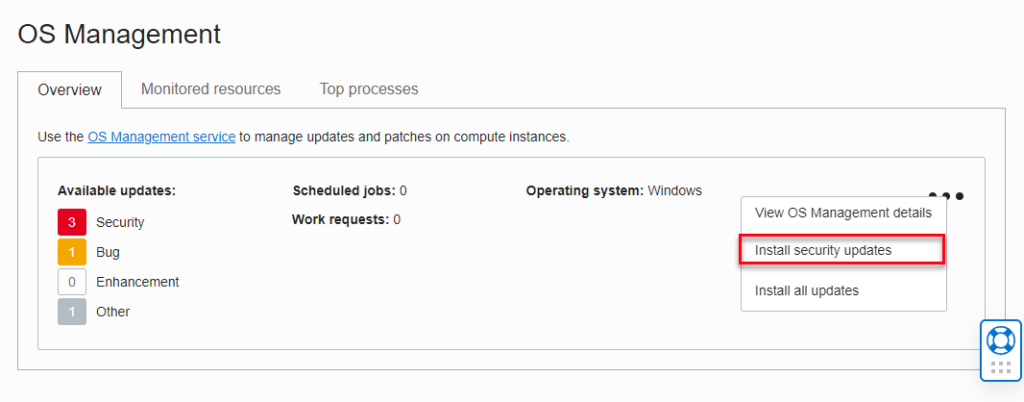Click the Enhancement updates label
The image size is (1024, 402).
click(x=138, y=282)
